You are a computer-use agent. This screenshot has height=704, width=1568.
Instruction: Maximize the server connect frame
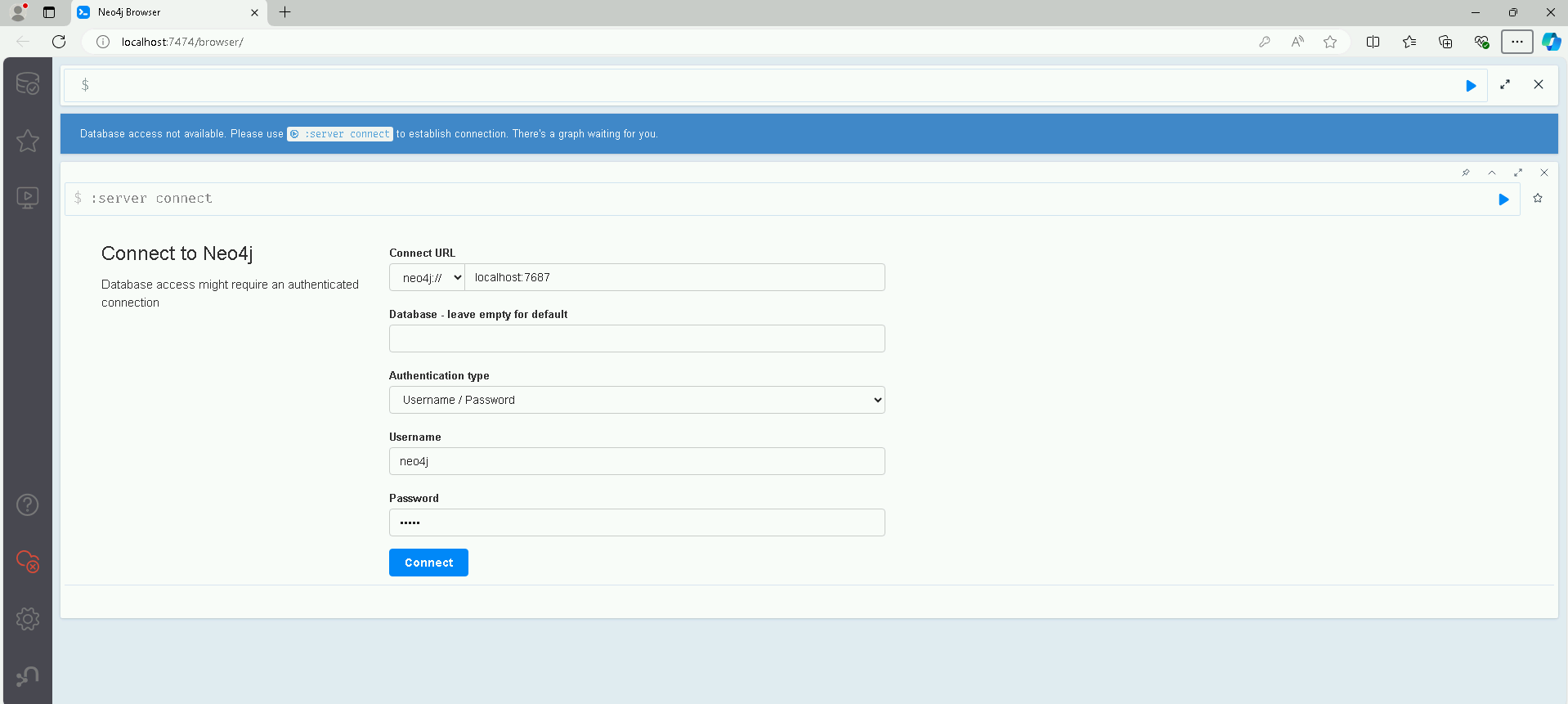(x=1518, y=173)
